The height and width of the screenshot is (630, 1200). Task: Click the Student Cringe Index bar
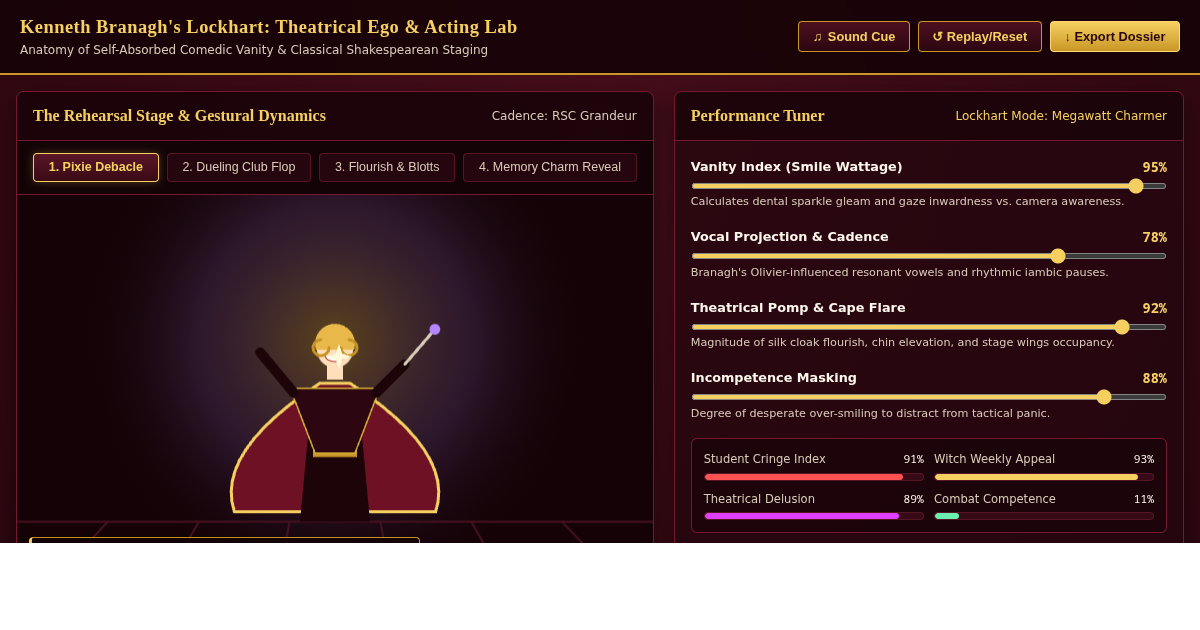click(814, 477)
